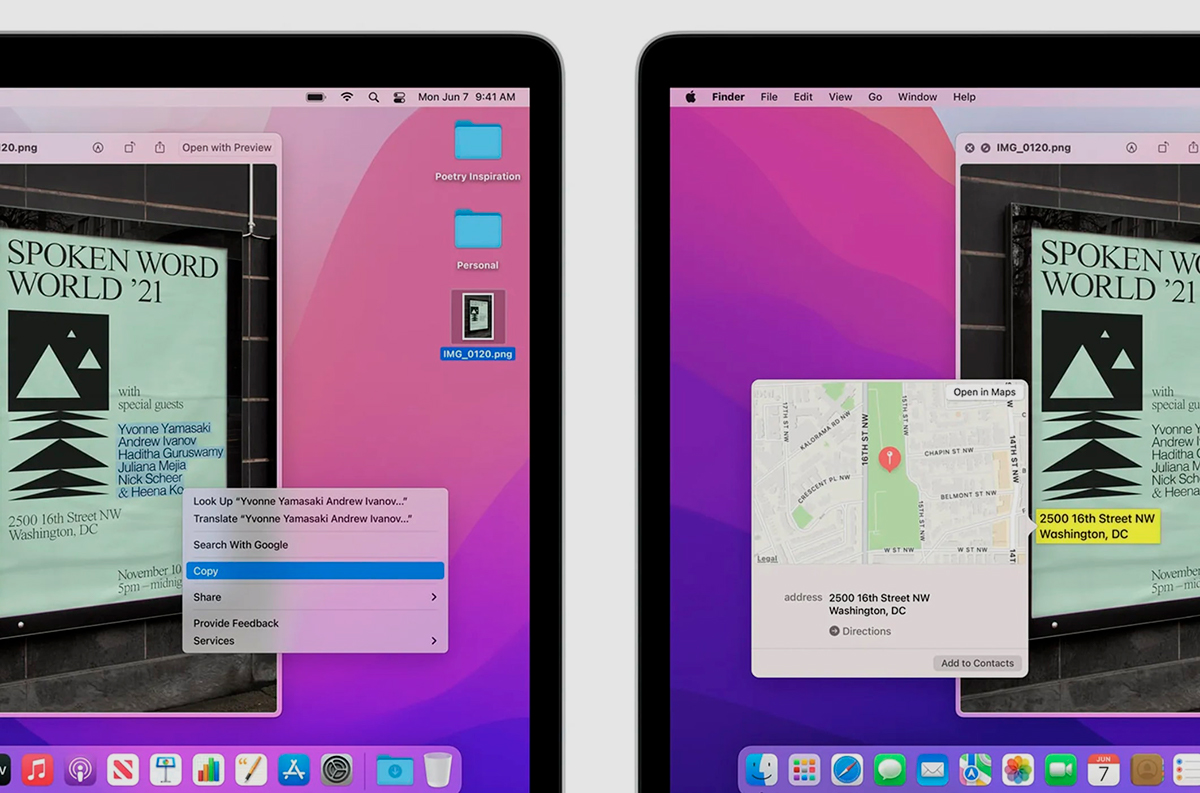
Task: Click the address text in map popup
Action: (879, 604)
